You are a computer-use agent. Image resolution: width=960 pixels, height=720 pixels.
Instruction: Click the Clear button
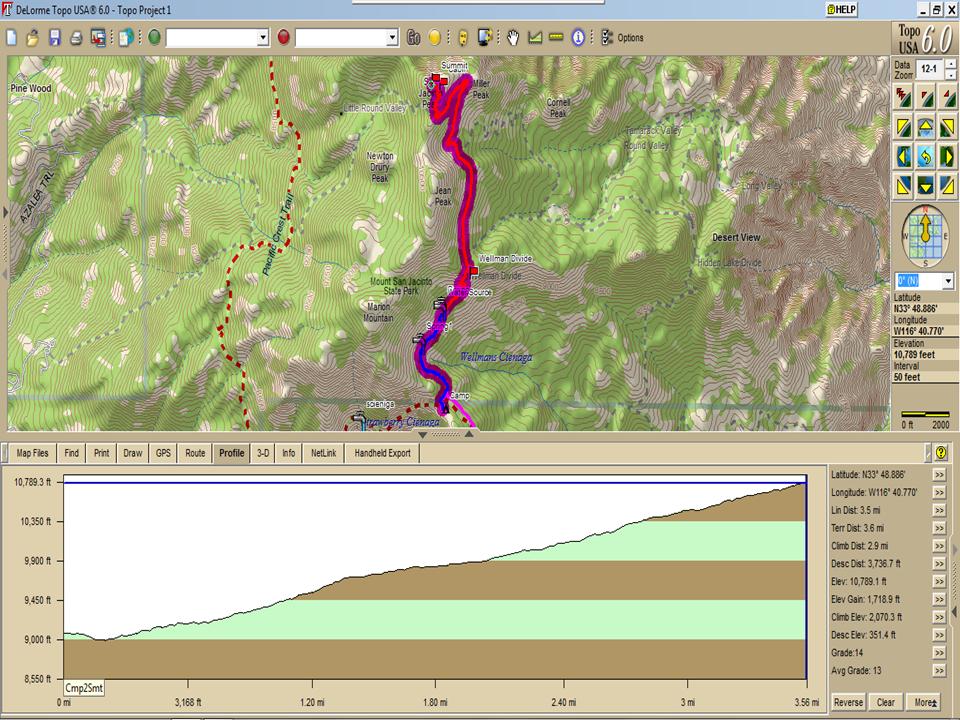coord(886,702)
